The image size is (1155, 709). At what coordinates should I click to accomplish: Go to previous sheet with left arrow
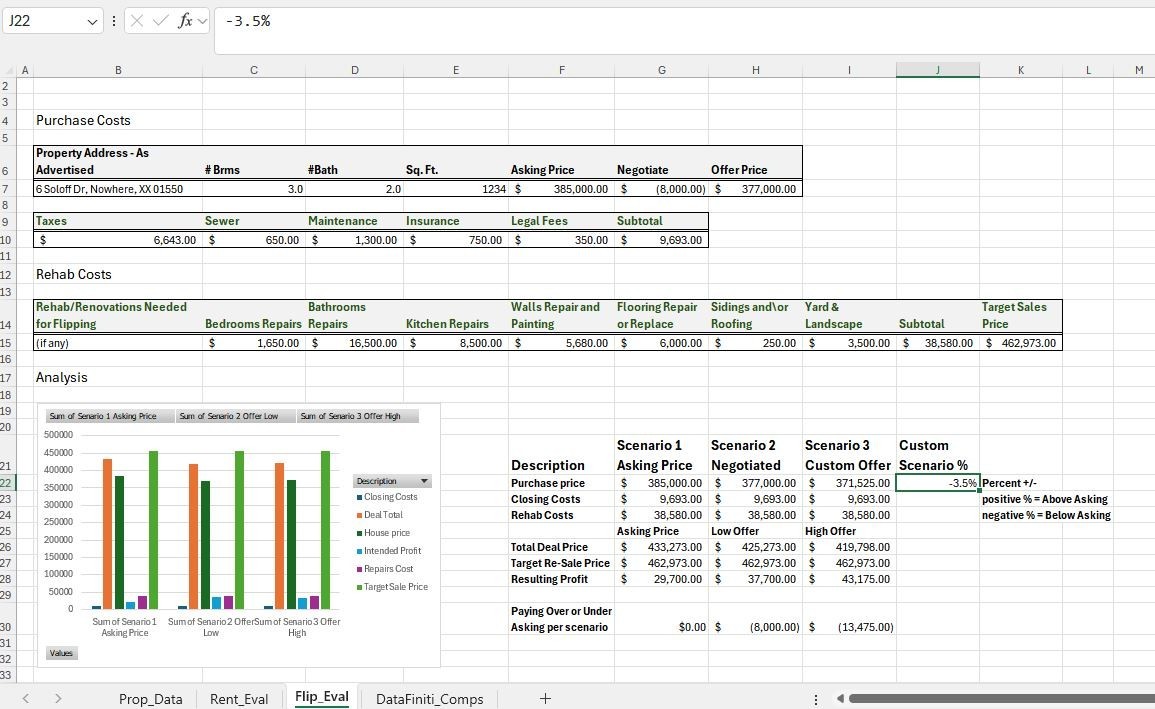pyautogui.click(x=26, y=698)
